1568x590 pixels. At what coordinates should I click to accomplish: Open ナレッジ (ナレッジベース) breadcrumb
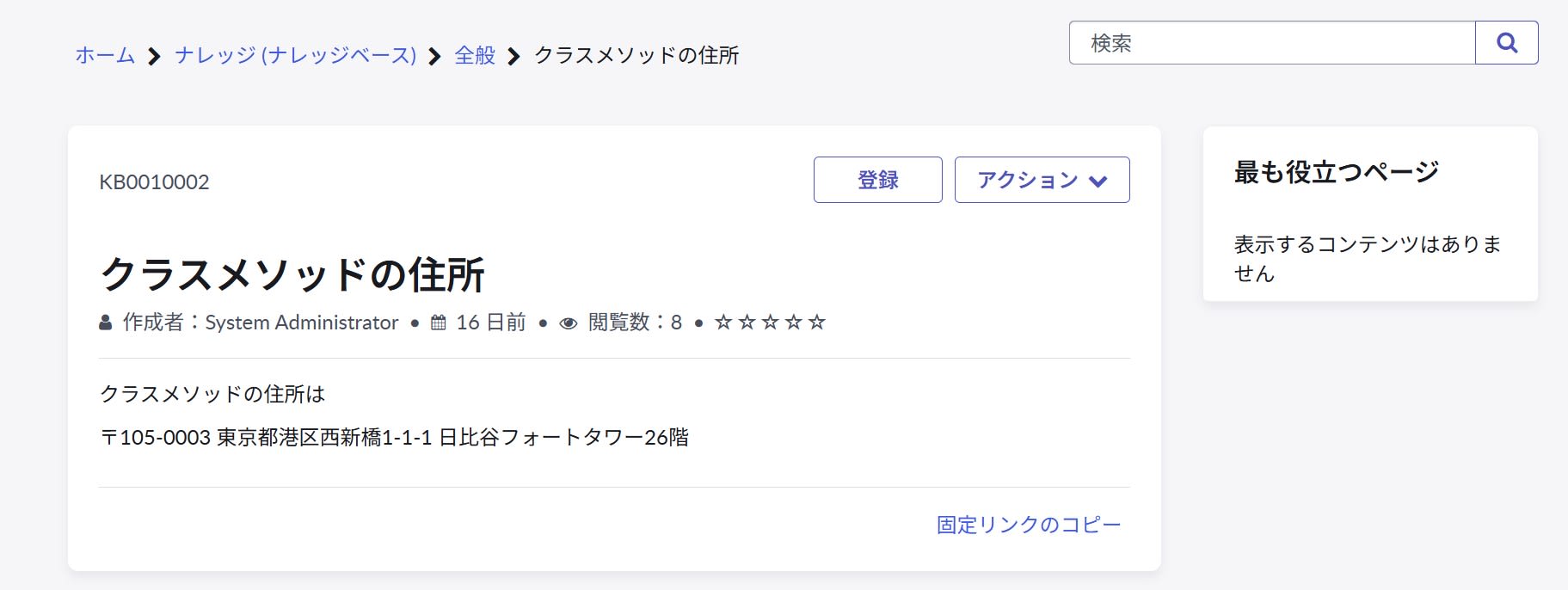[295, 56]
